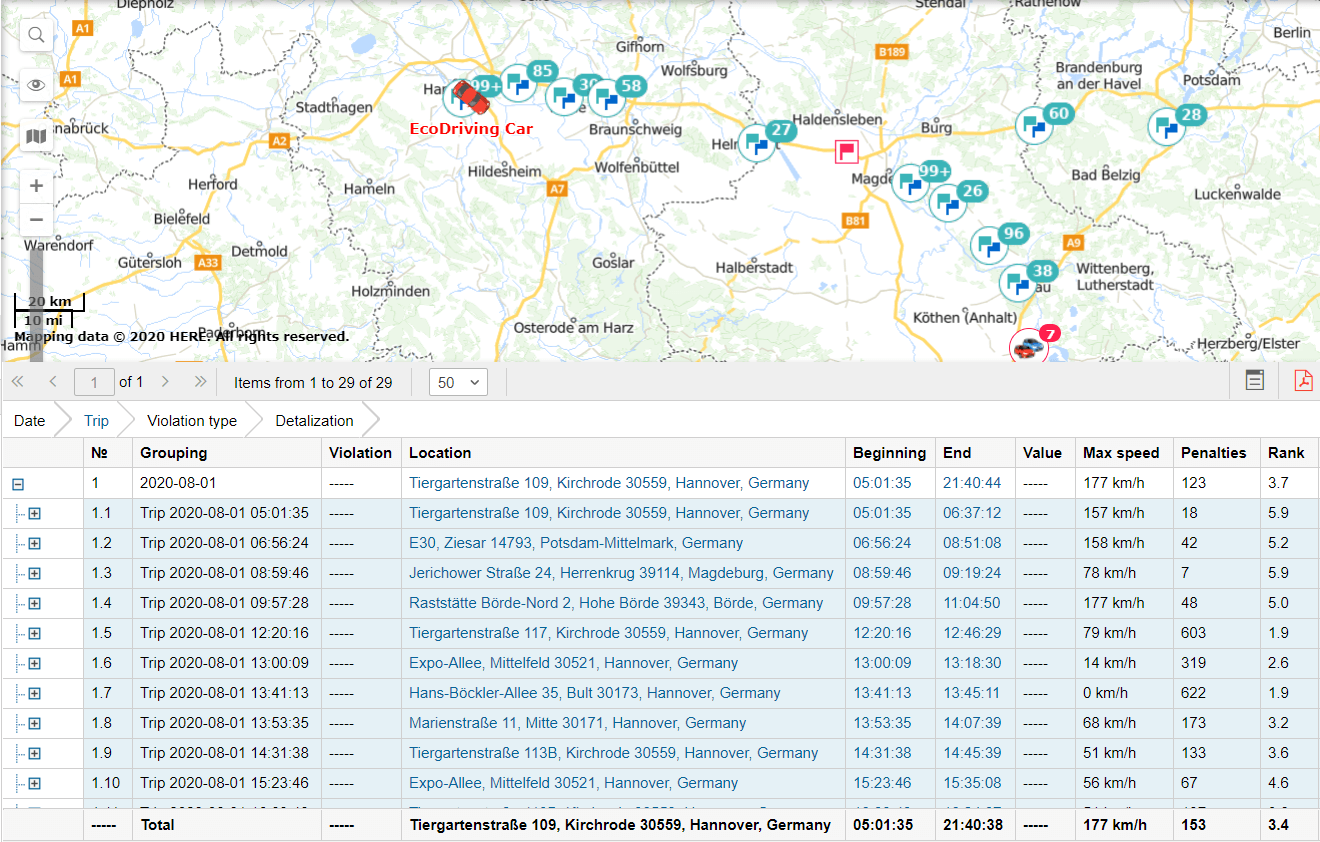Export report using the PDF icon

[x=1303, y=381]
